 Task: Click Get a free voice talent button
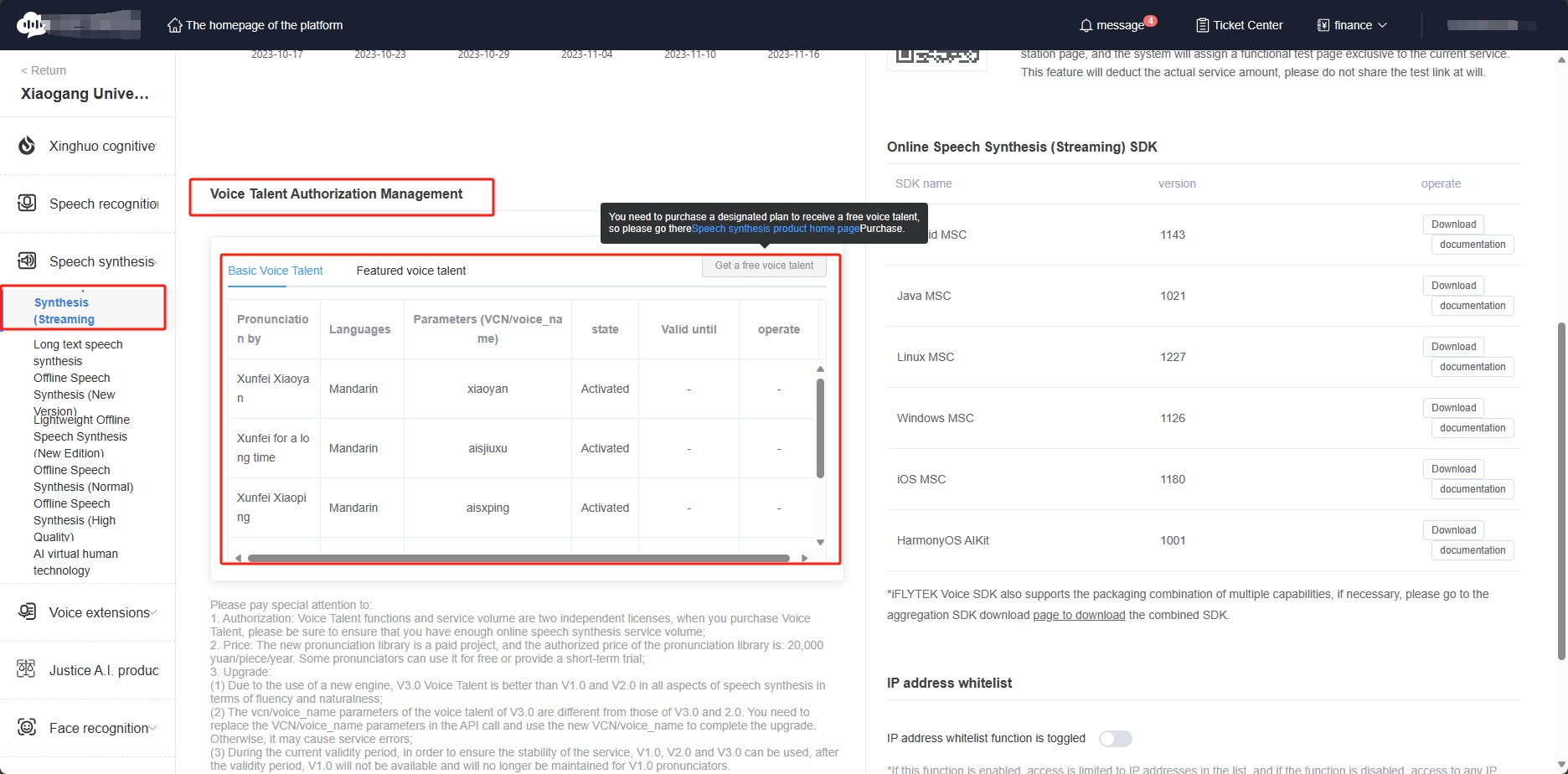pyautogui.click(x=764, y=266)
